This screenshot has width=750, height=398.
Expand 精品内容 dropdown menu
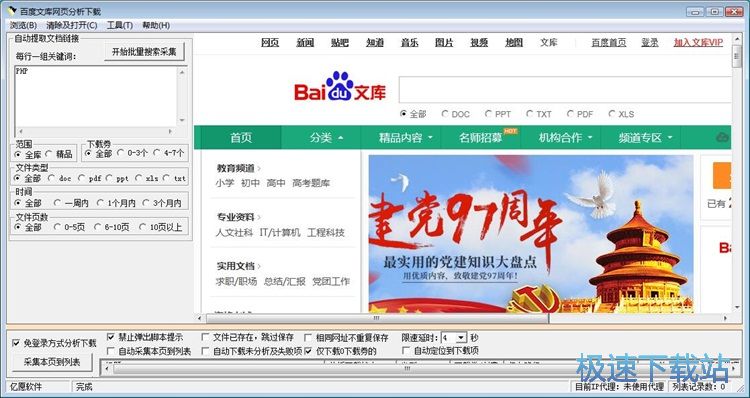pyautogui.click(x=430, y=138)
